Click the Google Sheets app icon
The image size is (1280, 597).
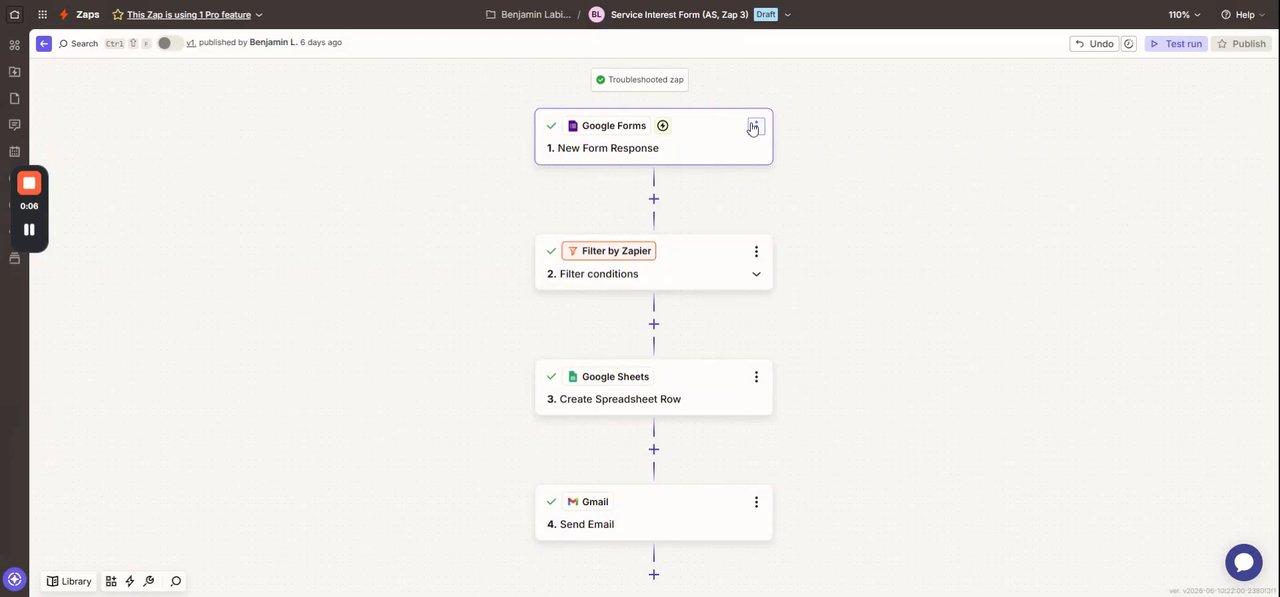(x=573, y=377)
